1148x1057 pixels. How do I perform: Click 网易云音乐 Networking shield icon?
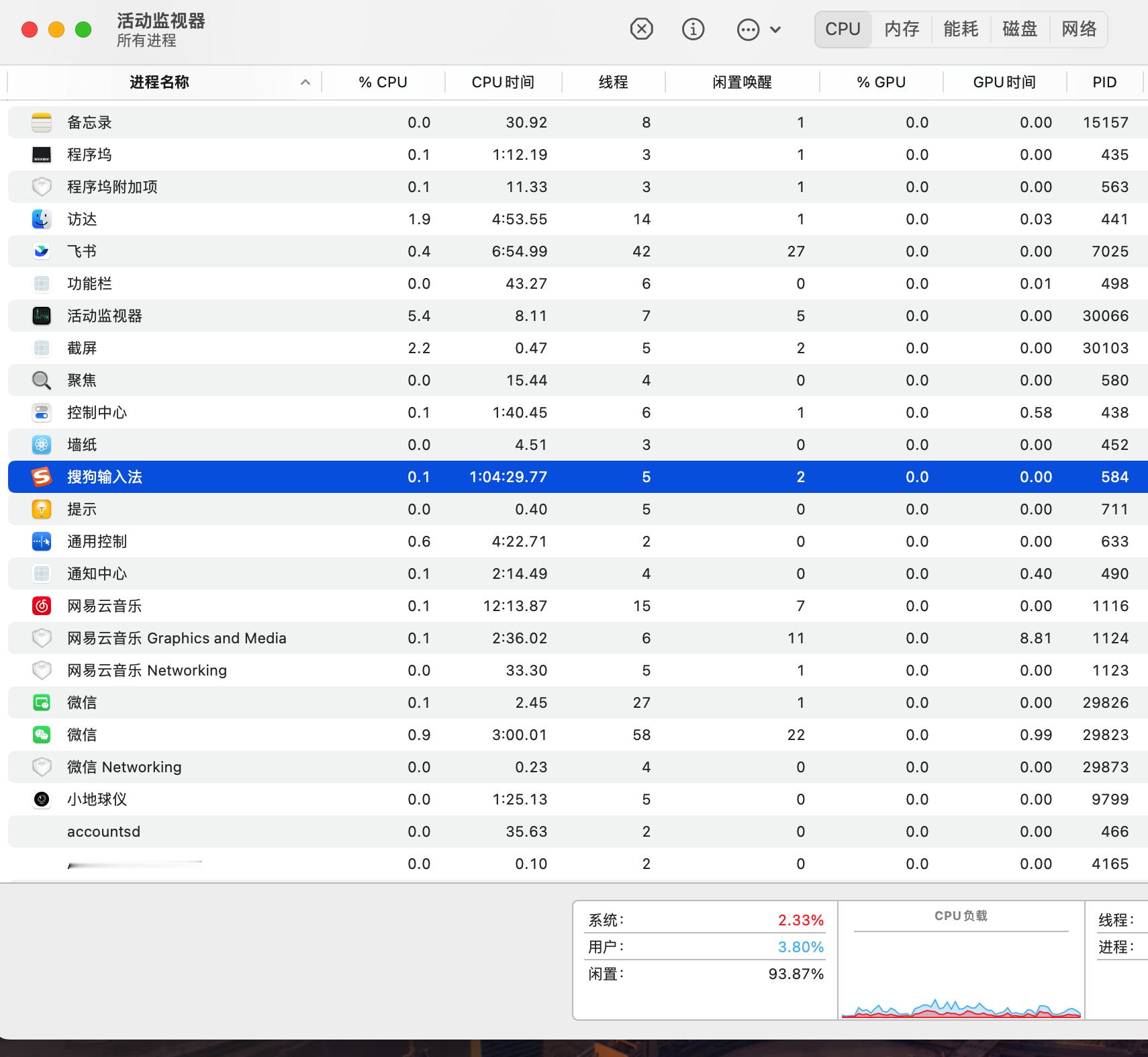42,670
